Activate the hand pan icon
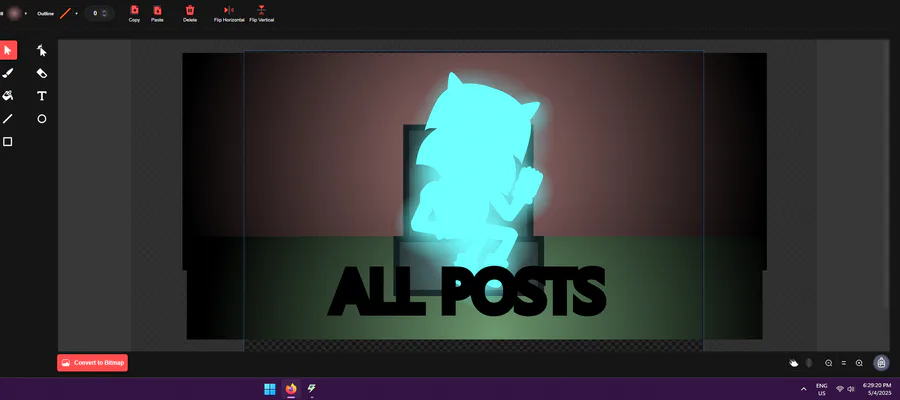The width and height of the screenshot is (900, 400). point(794,363)
